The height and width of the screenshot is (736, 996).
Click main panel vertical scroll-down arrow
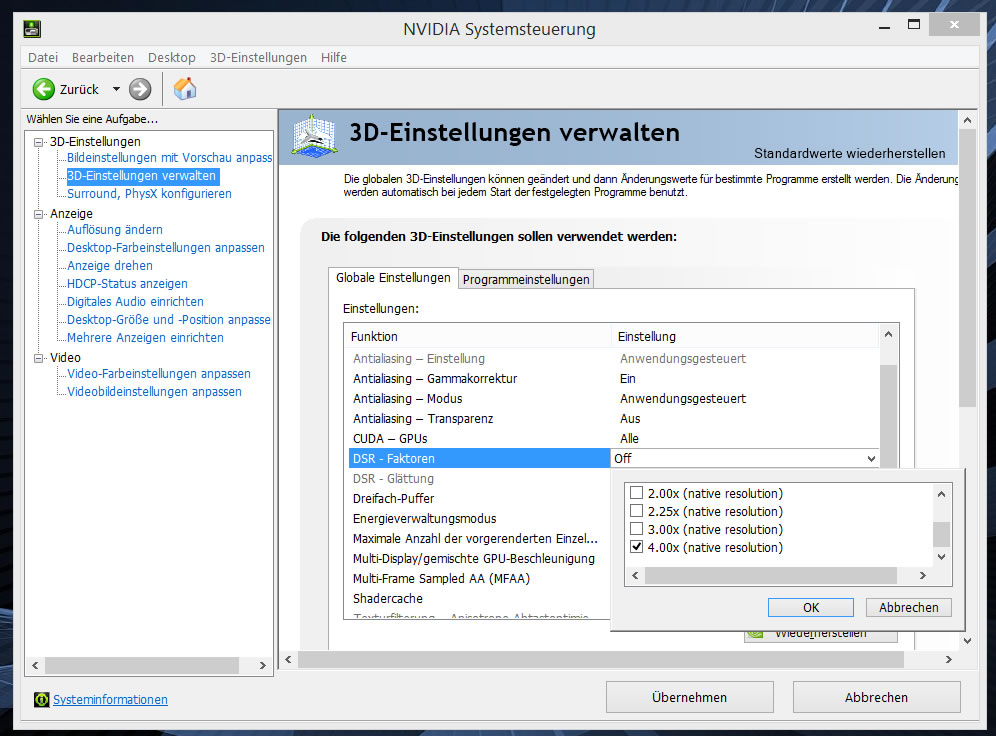[x=967, y=641]
